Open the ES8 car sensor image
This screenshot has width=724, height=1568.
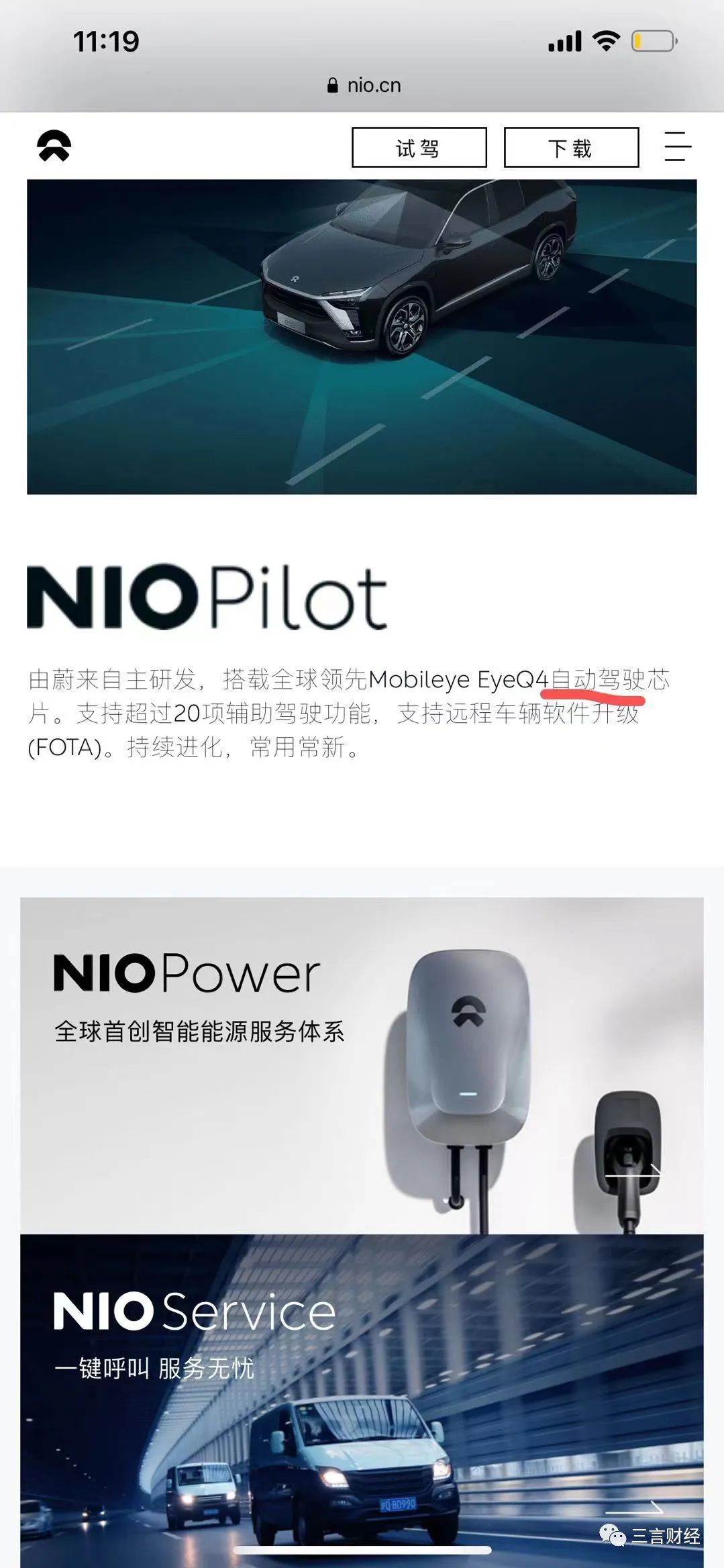[x=362, y=337]
